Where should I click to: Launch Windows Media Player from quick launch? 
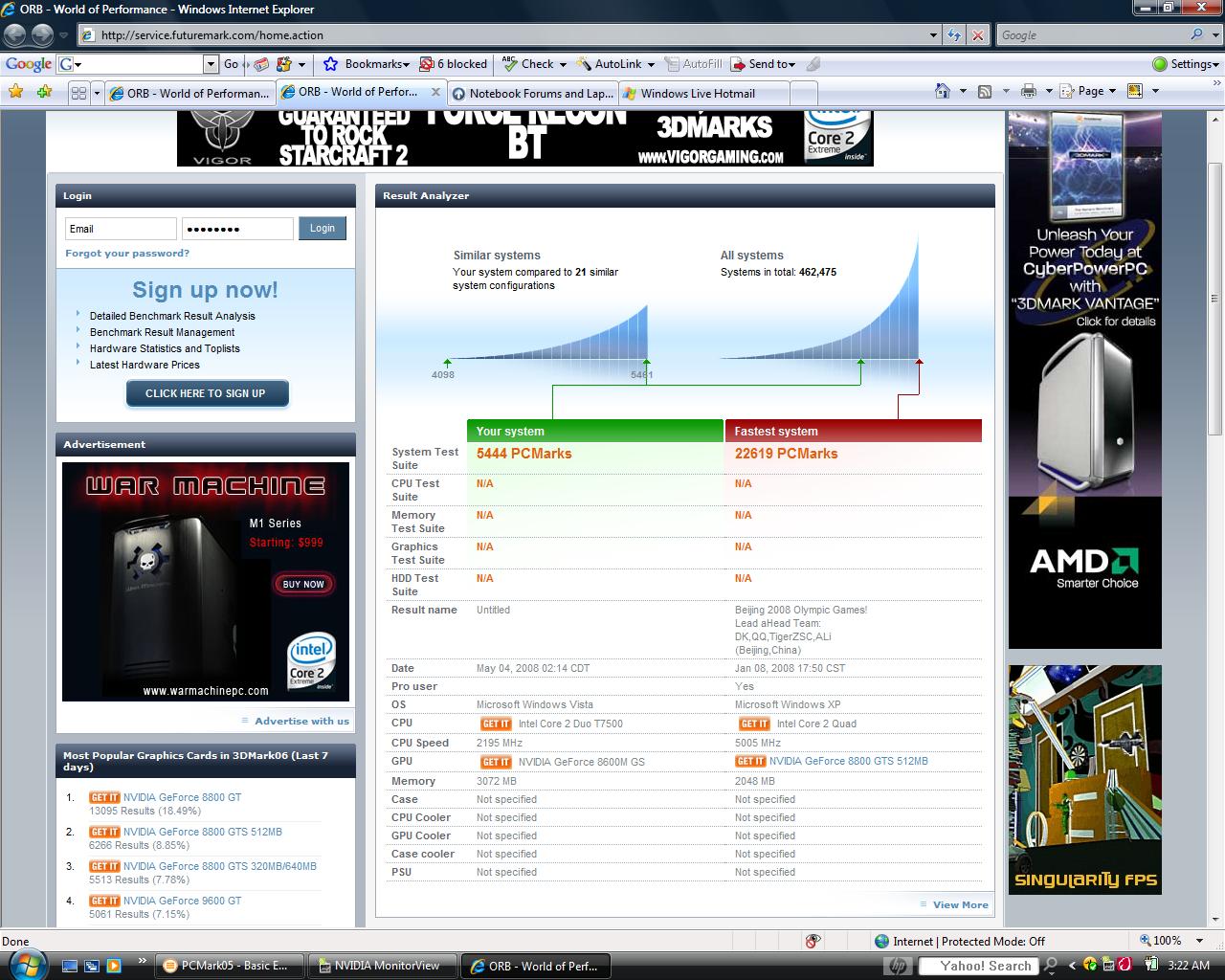[x=113, y=966]
